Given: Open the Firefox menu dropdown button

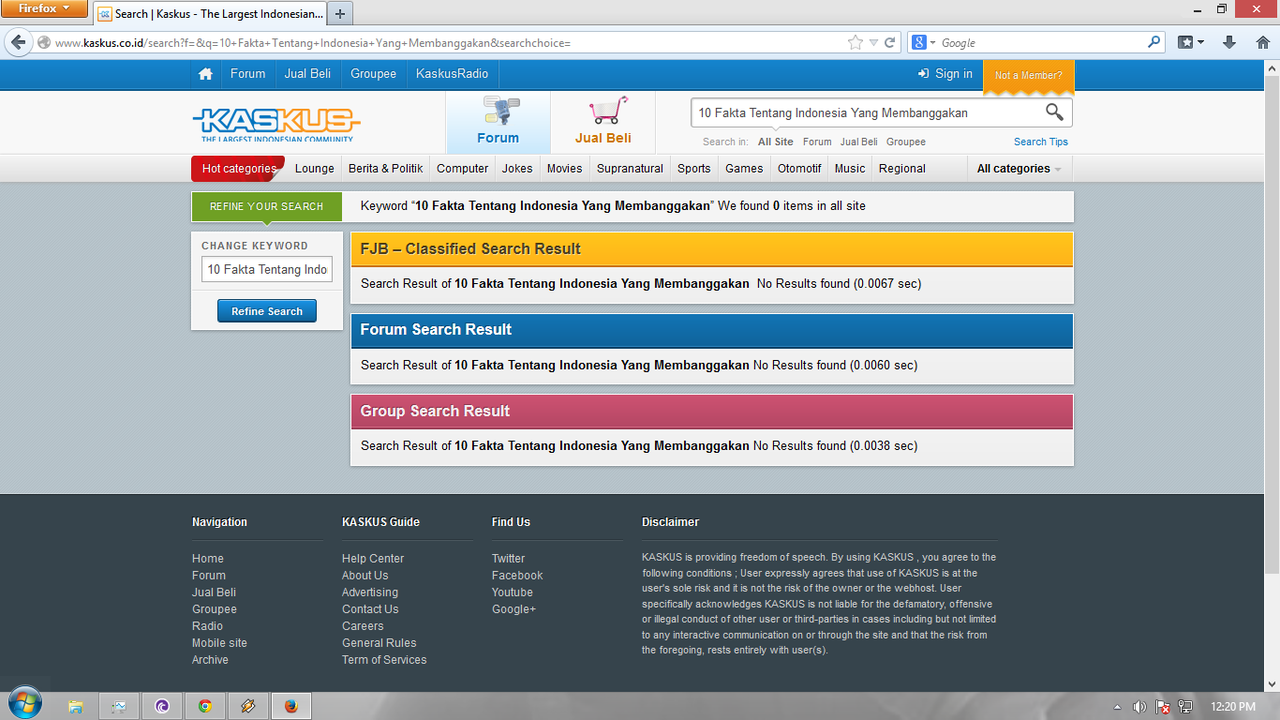Looking at the screenshot, I should pyautogui.click(x=46, y=9).
